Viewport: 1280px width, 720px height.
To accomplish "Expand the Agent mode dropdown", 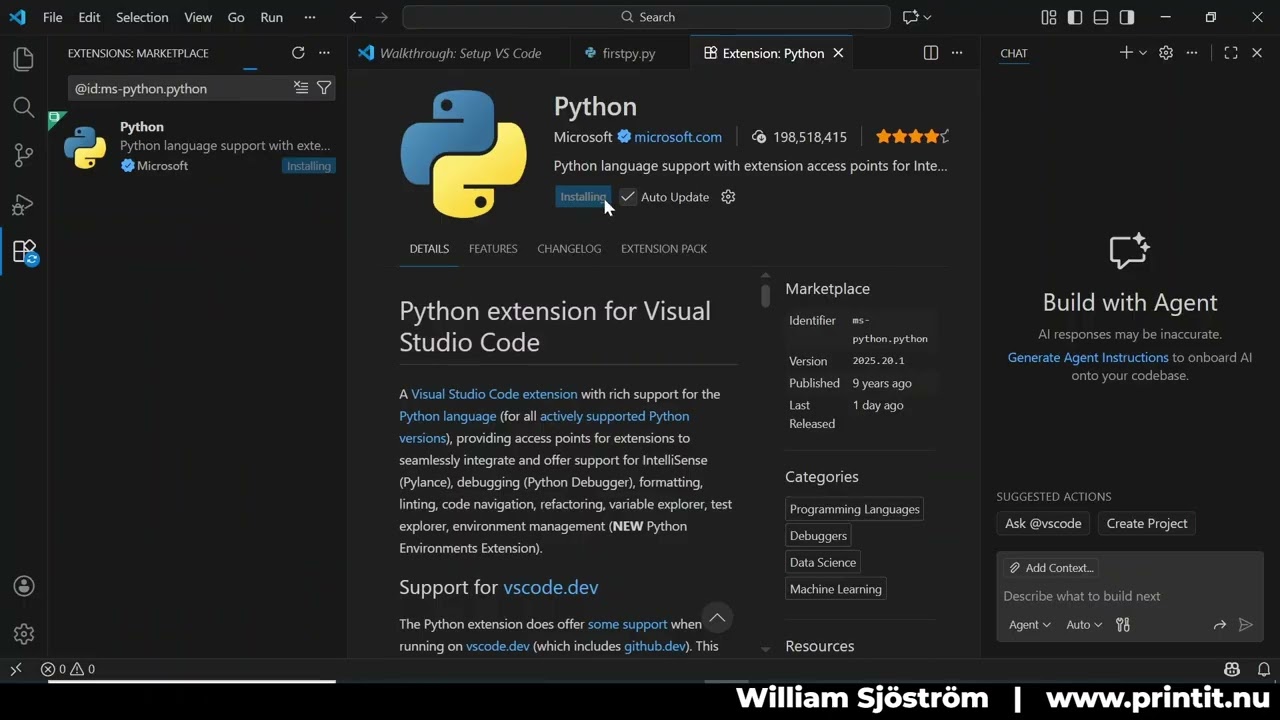I will (x=1029, y=625).
